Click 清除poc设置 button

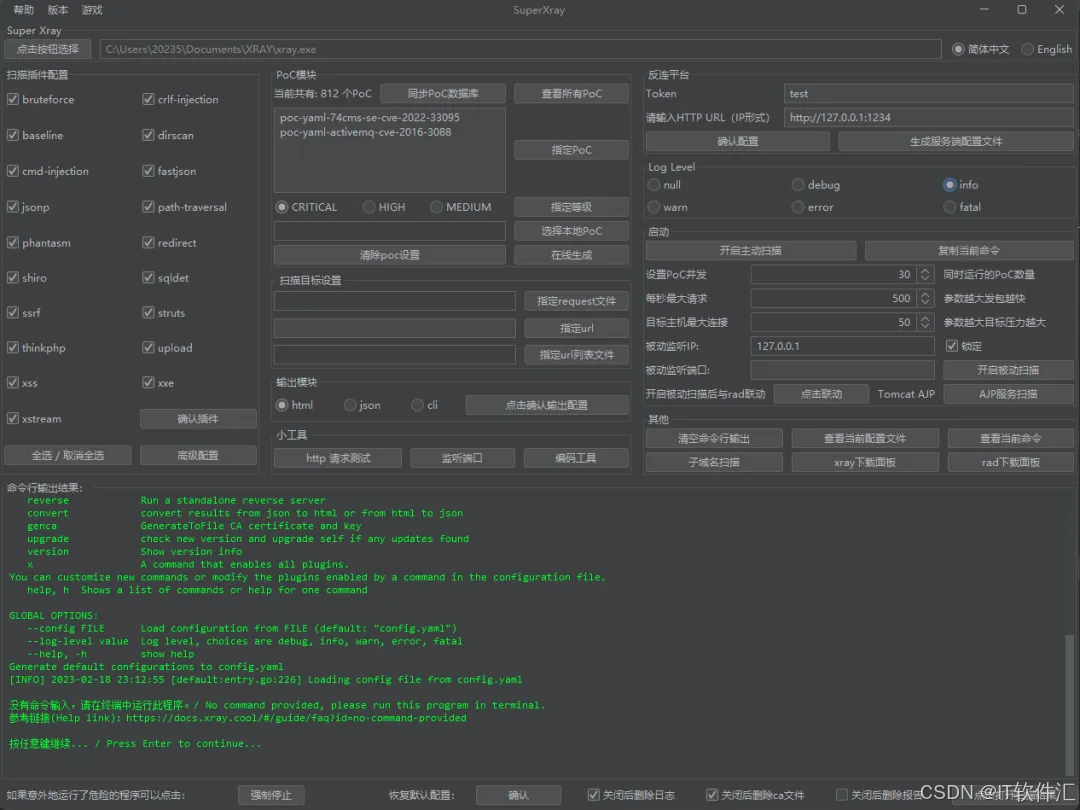pos(390,255)
